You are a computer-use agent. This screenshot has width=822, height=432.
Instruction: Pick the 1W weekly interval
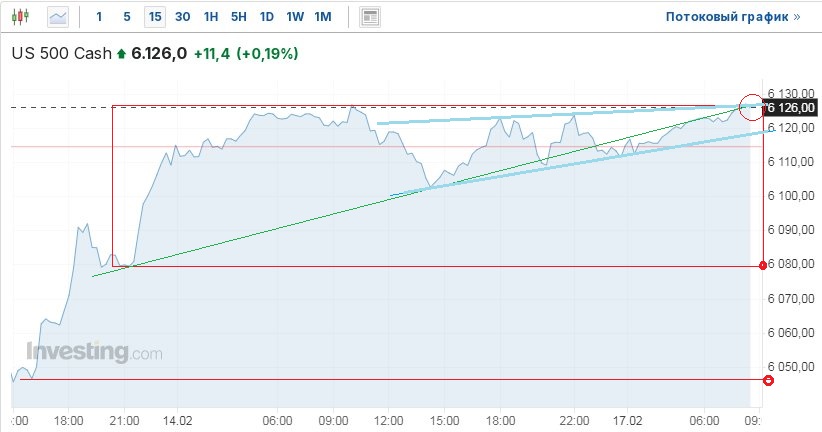[294, 17]
